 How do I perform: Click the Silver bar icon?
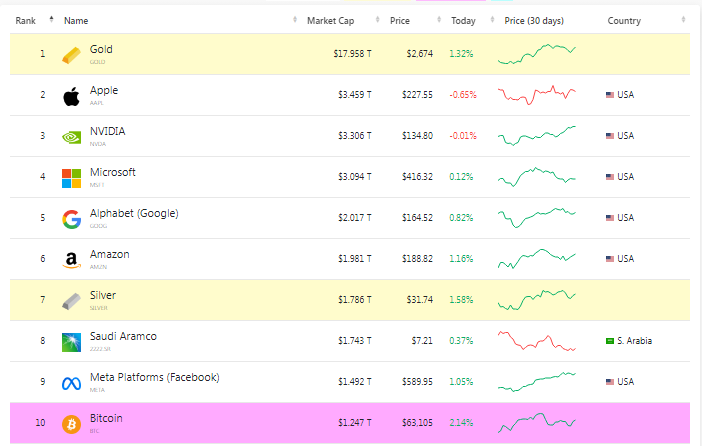[x=71, y=301]
